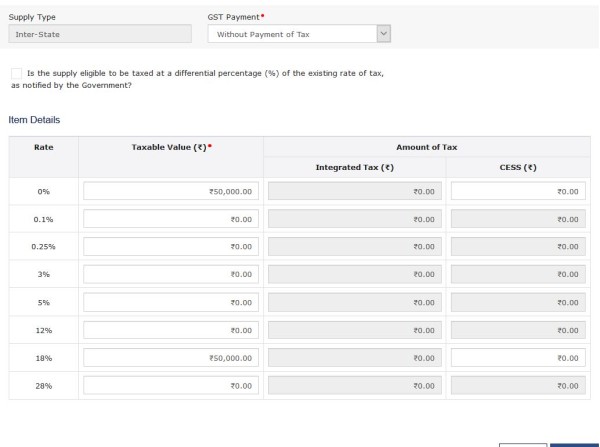Click the 12% rate Taxable Value field
The height and width of the screenshot is (447, 600).
[x=170, y=329]
